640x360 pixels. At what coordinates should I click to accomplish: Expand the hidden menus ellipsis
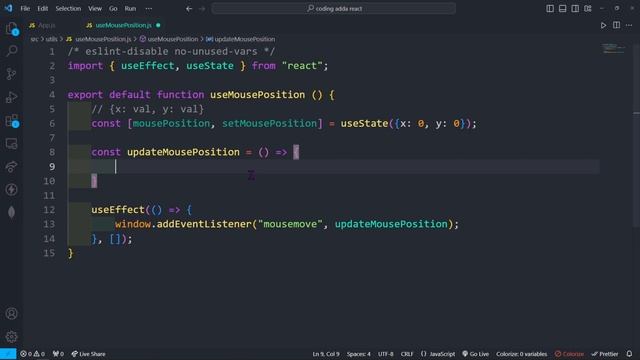(x=149, y=9)
